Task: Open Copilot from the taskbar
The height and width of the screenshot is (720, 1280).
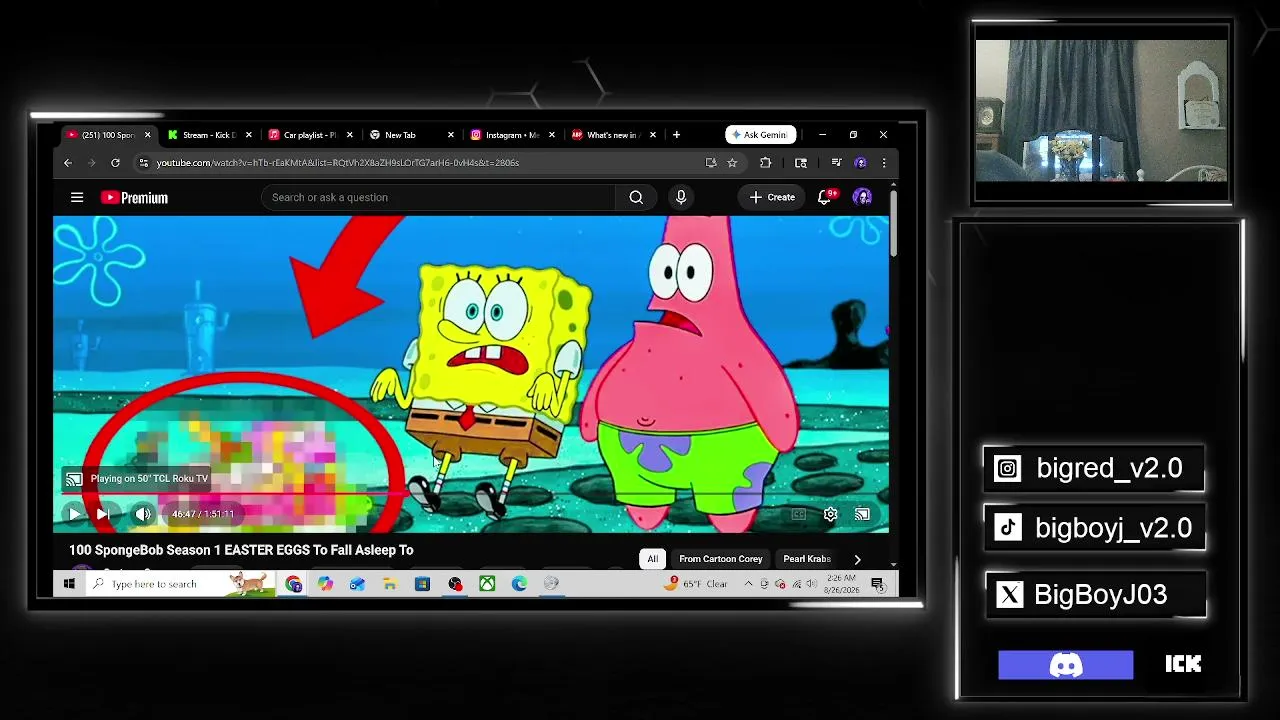Action: [x=325, y=584]
